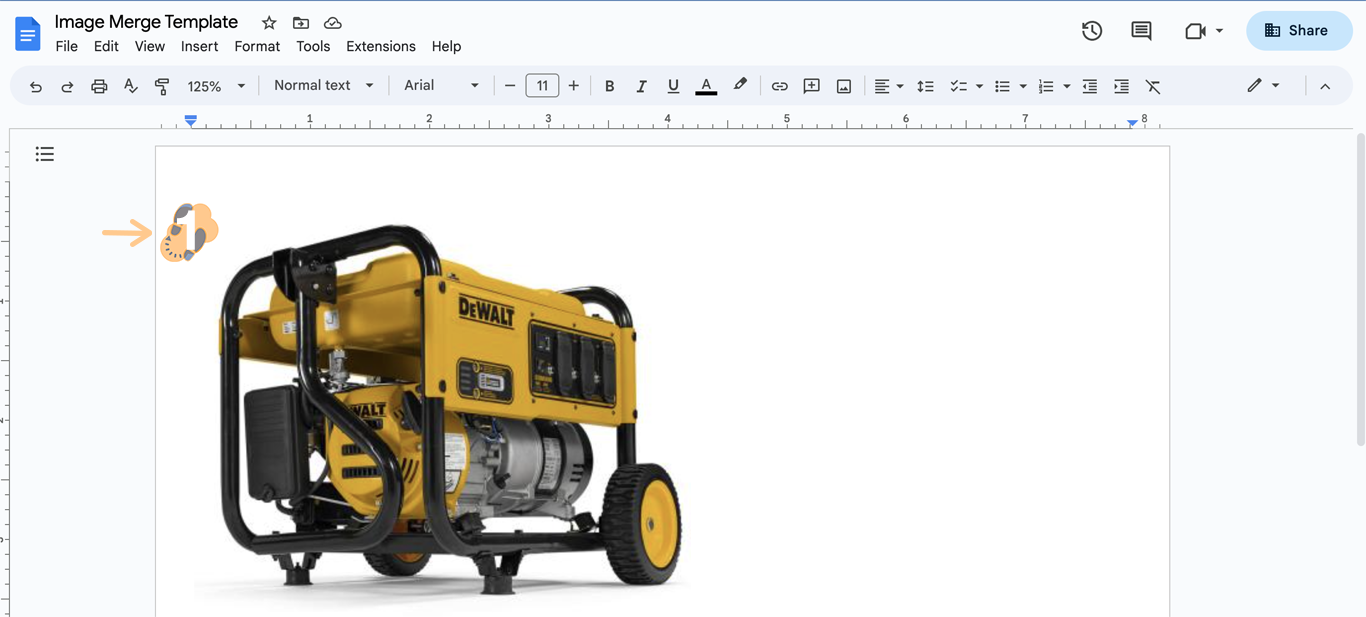Click the Insert link icon
Viewport: 1366px width, 617px height.
pos(779,87)
